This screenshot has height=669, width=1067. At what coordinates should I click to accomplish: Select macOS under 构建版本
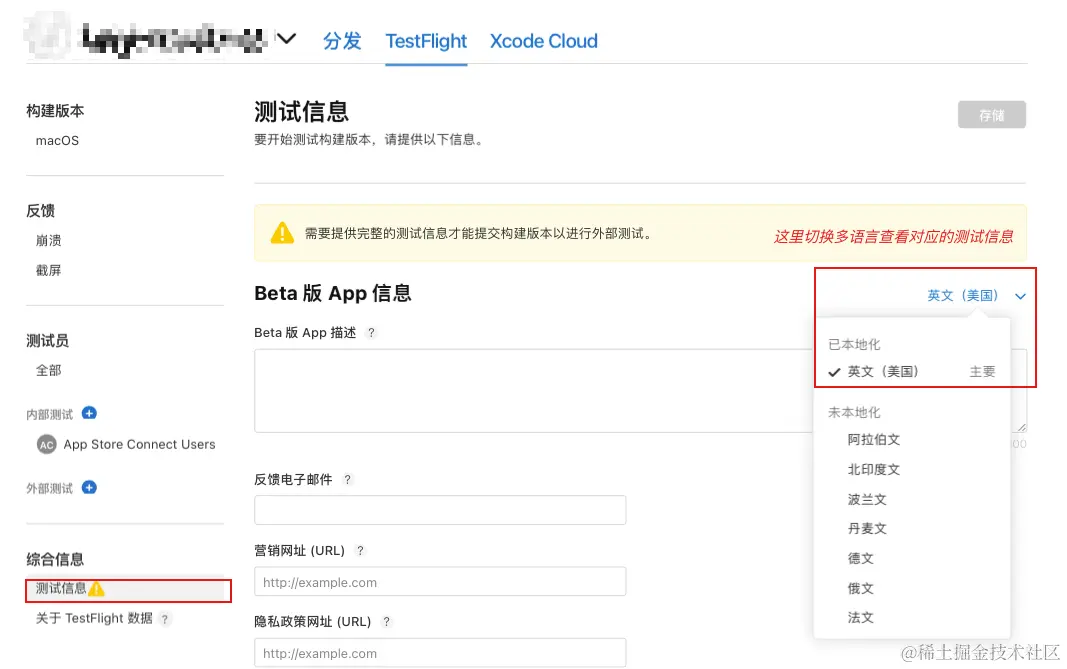[57, 140]
